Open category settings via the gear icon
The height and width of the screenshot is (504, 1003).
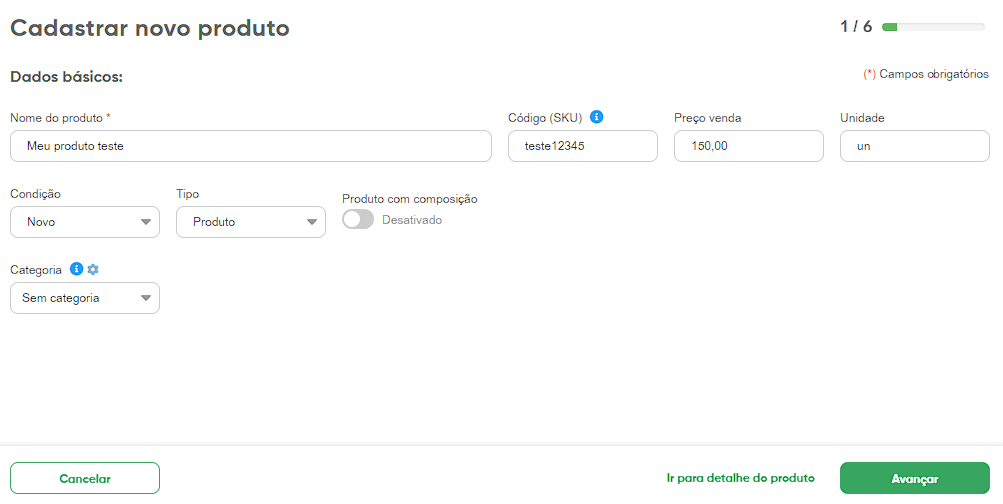(x=93, y=269)
